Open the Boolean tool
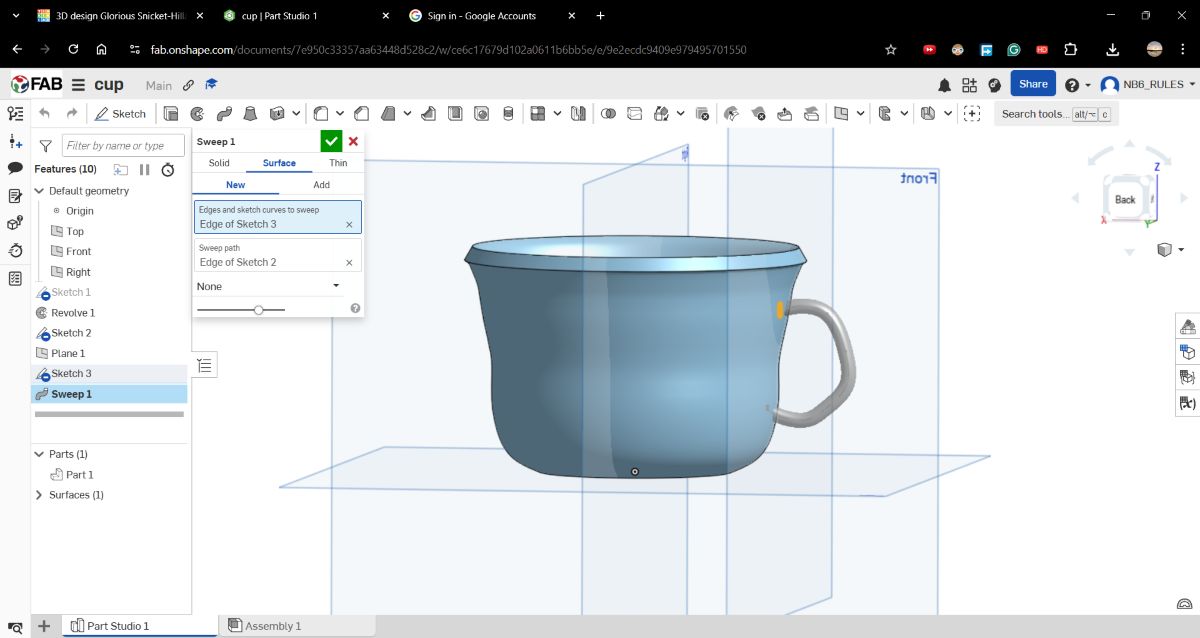The height and width of the screenshot is (638, 1200). [x=610, y=113]
